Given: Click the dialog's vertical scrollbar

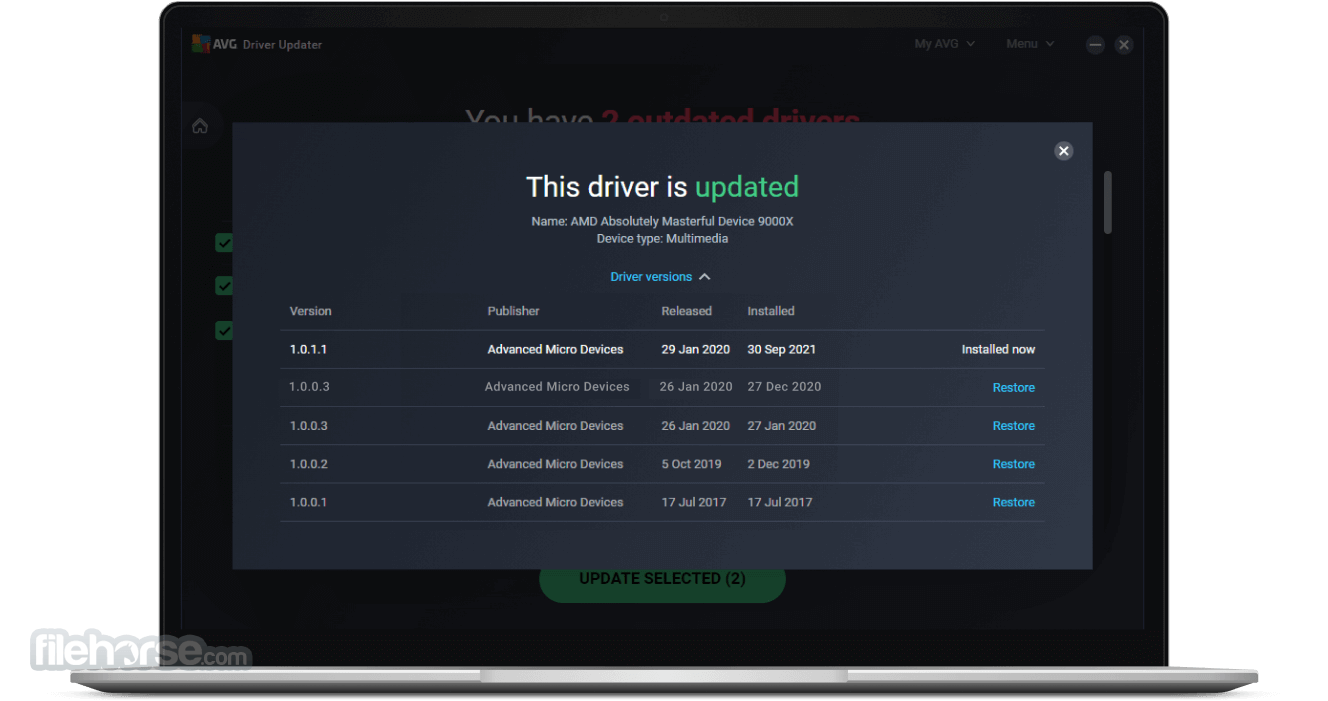Looking at the screenshot, I should coord(1107,203).
